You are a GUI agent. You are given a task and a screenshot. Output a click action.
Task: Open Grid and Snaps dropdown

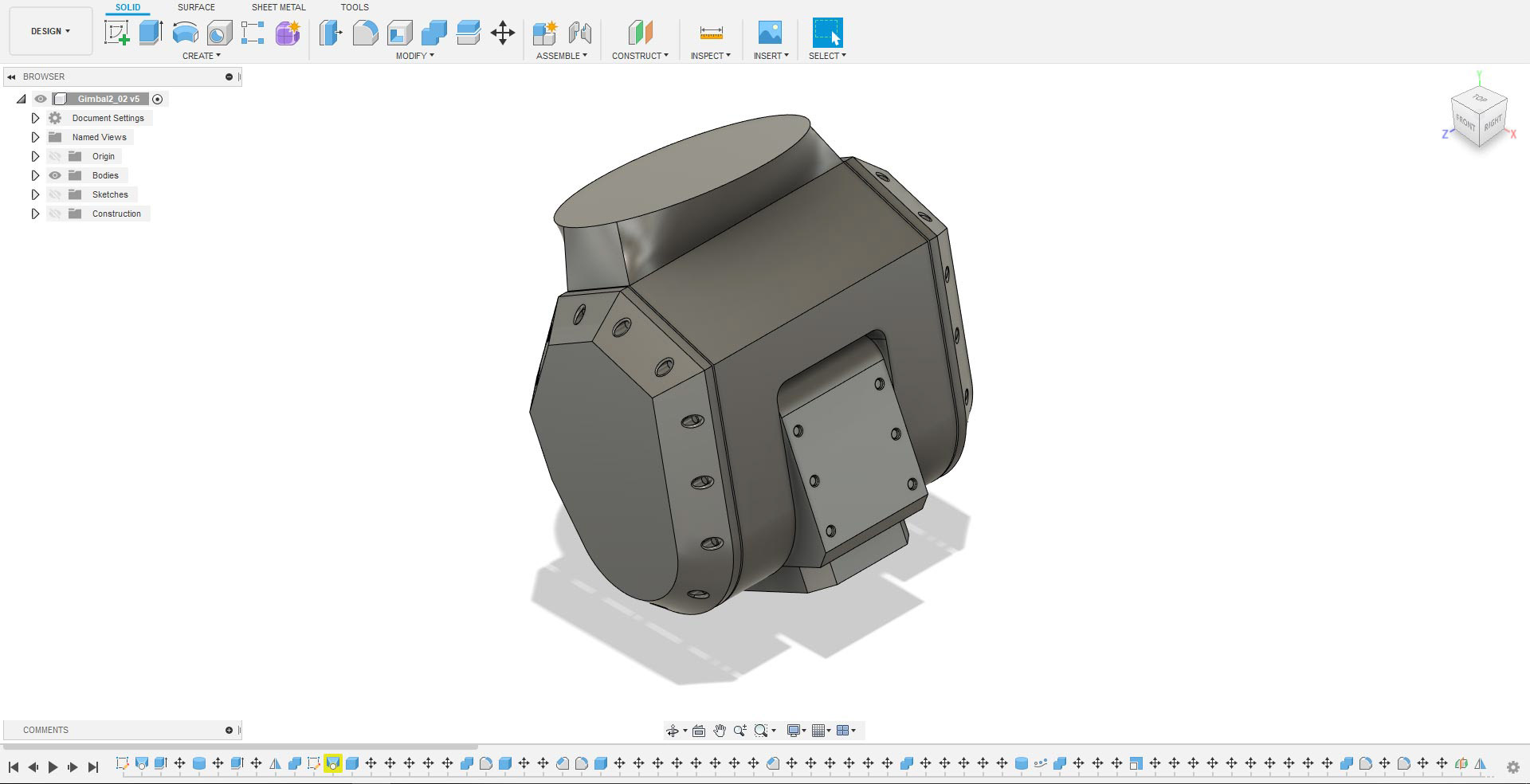point(821,731)
